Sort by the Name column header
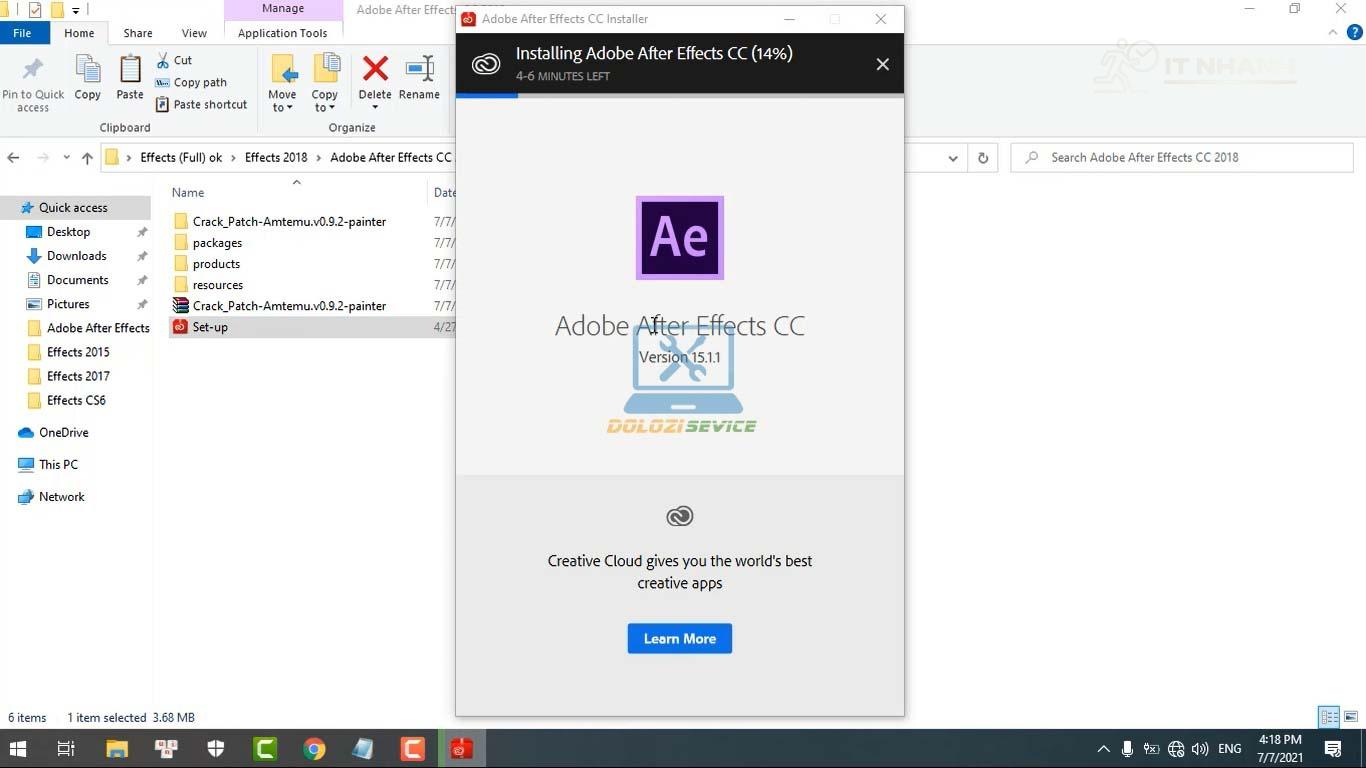1366x768 pixels. click(187, 192)
